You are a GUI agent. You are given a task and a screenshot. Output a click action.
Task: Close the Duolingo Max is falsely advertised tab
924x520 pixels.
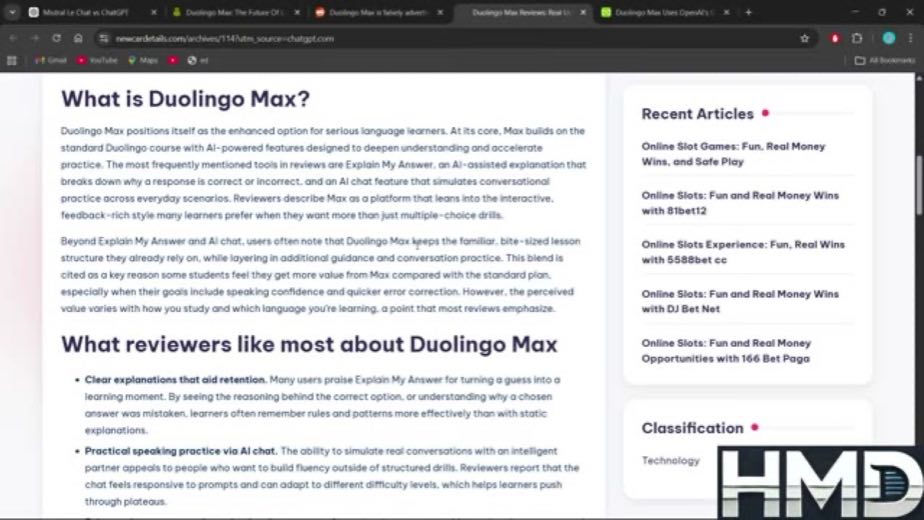440,12
